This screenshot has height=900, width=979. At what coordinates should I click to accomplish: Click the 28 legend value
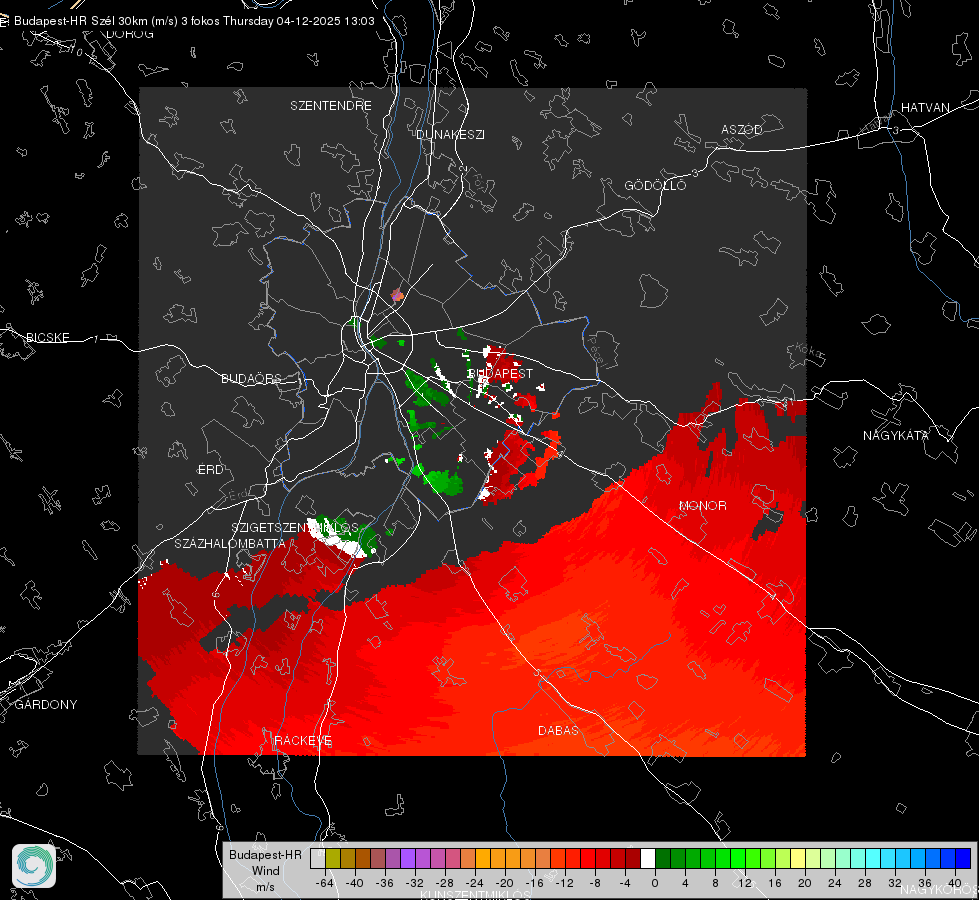865,883
